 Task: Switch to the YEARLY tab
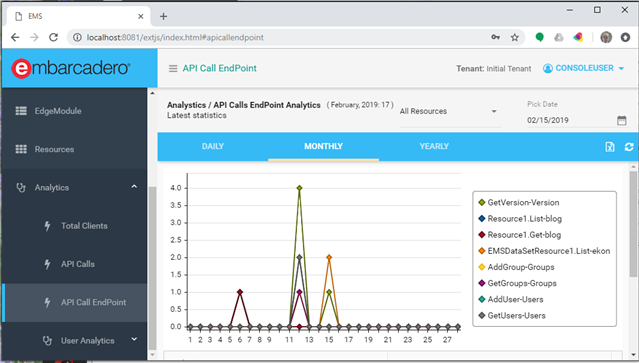click(434, 146)
